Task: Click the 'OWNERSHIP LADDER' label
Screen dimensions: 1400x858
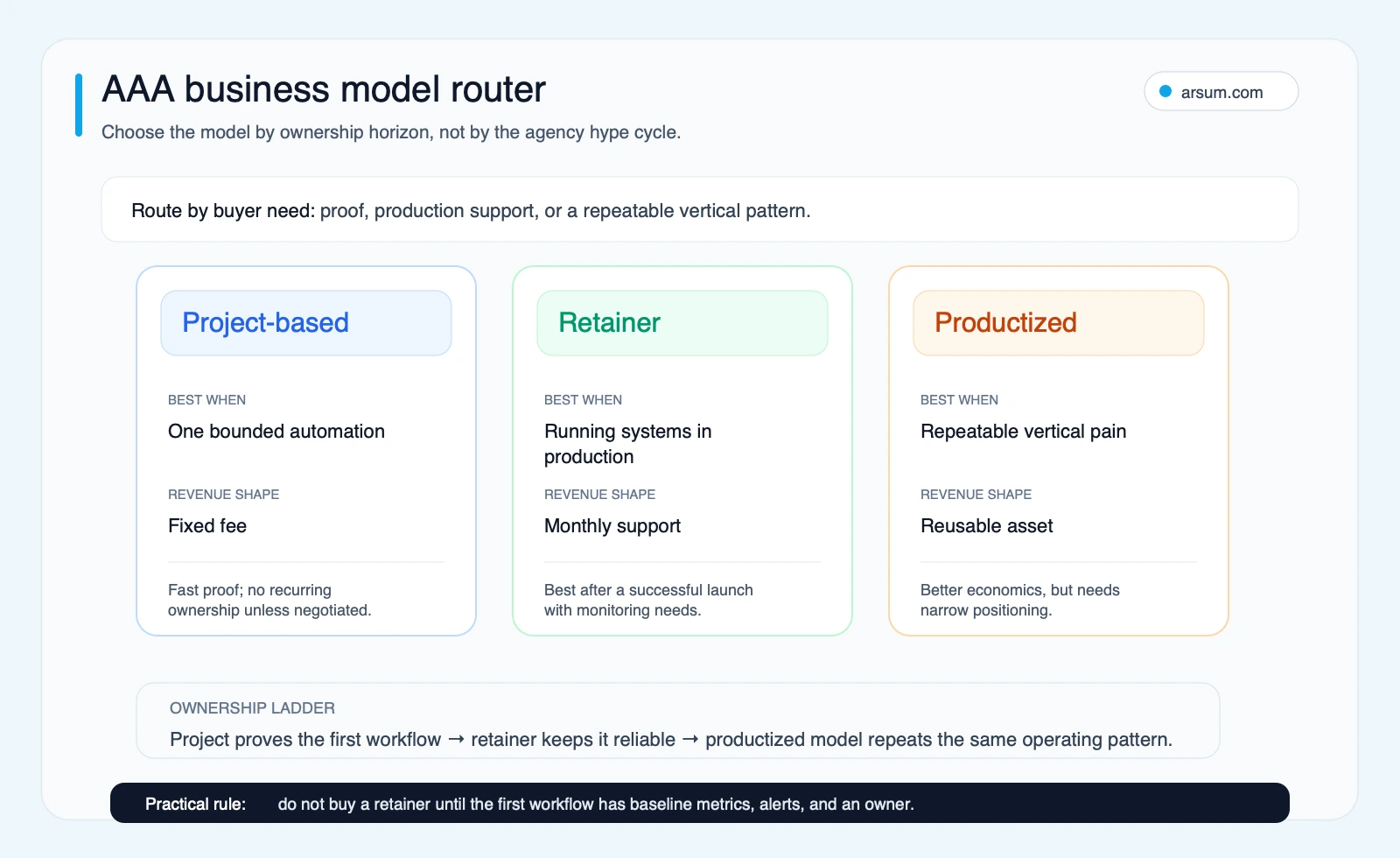Action: [x=252, y=708]
